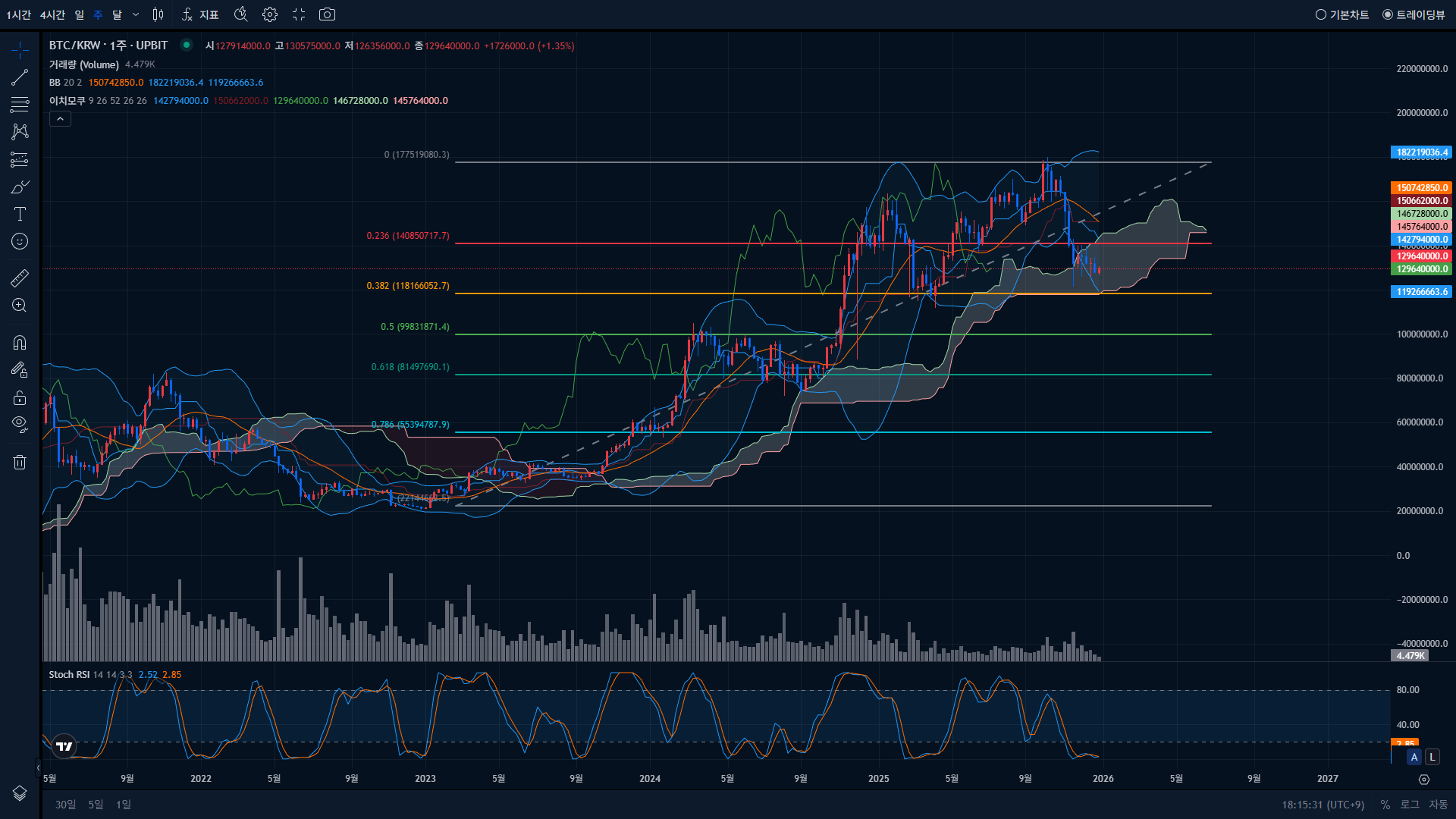Open the 지표 indicators button
This screenshot has width=1456, height=819.
click(201, 14)
